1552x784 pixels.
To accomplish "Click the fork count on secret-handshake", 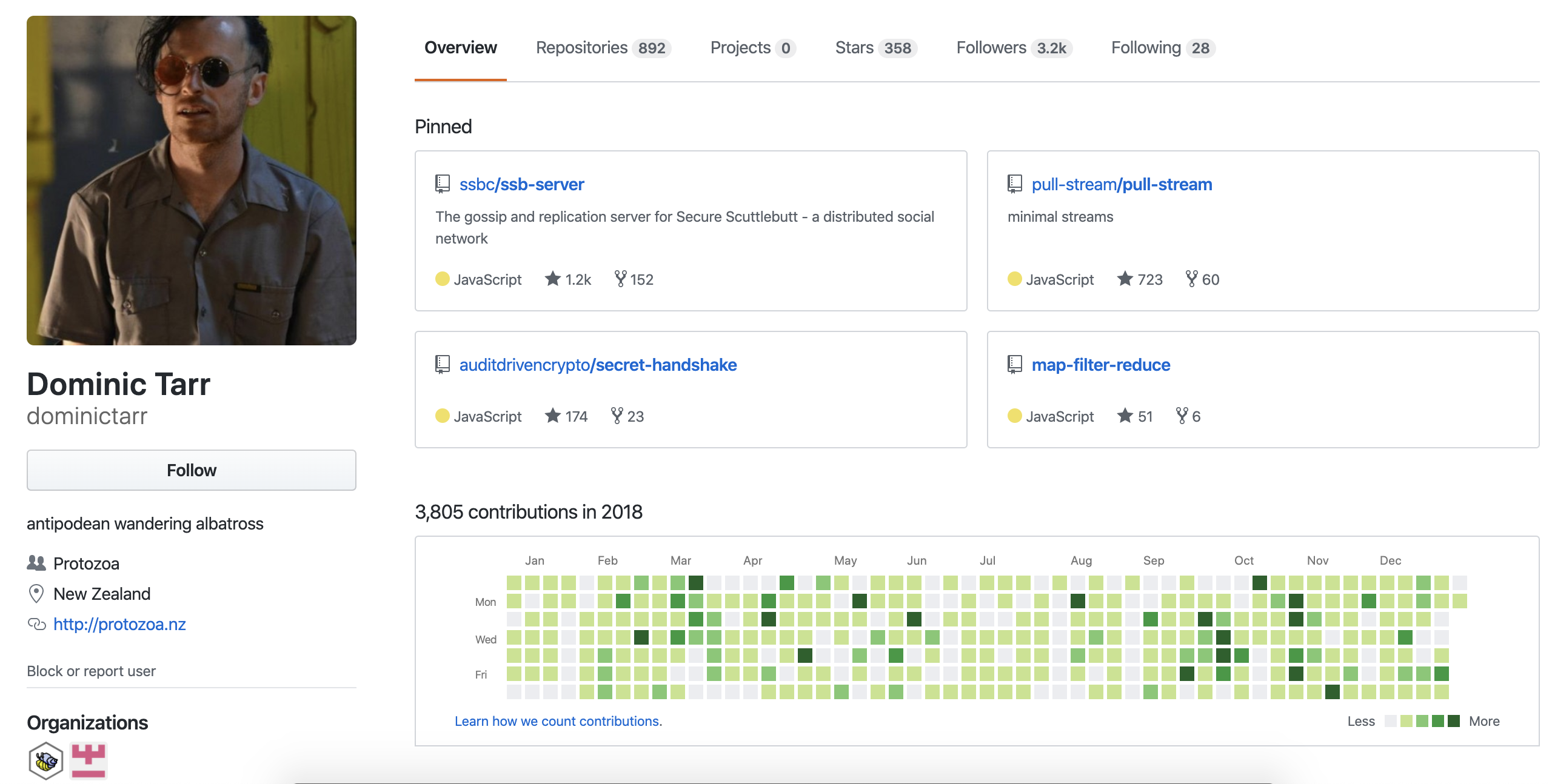I will 635,416.
